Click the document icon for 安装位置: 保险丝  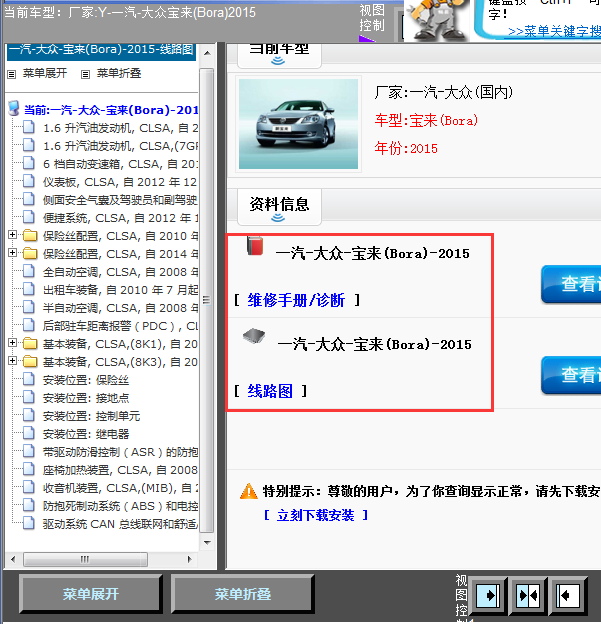pyautogui.click(x=29, y=379)
